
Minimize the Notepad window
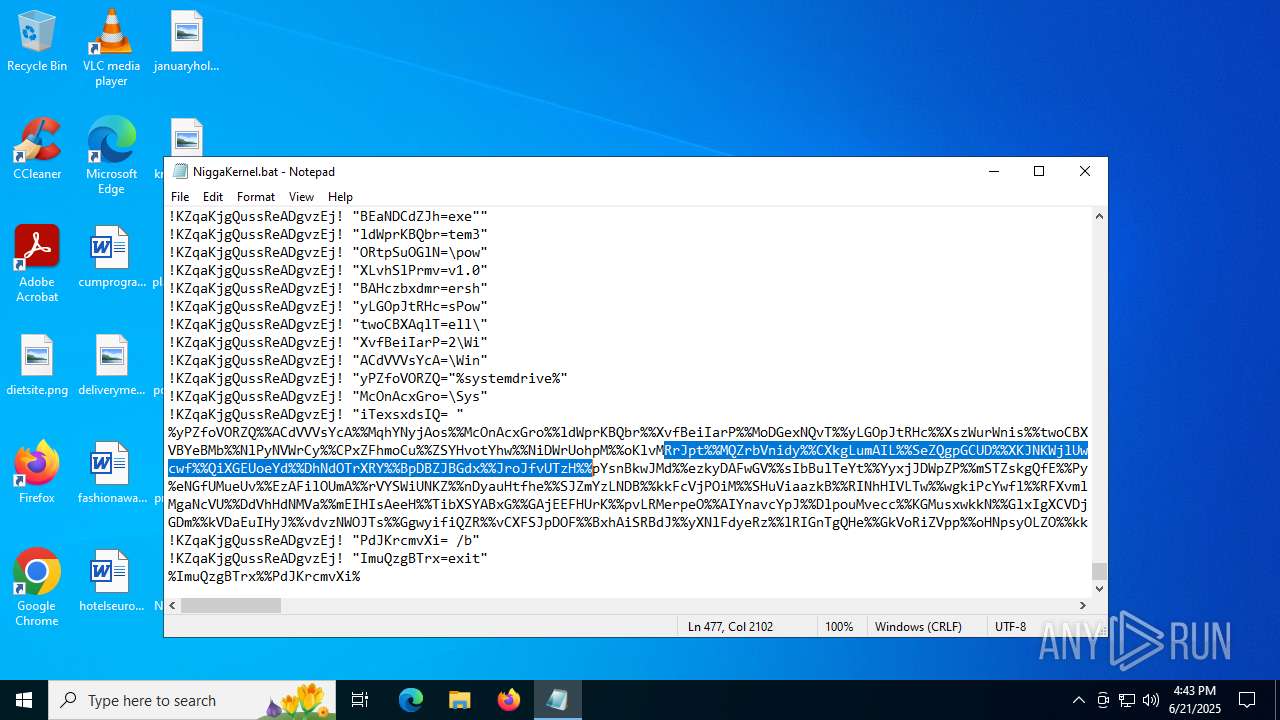pyautogui.click(x=993, y=171)
